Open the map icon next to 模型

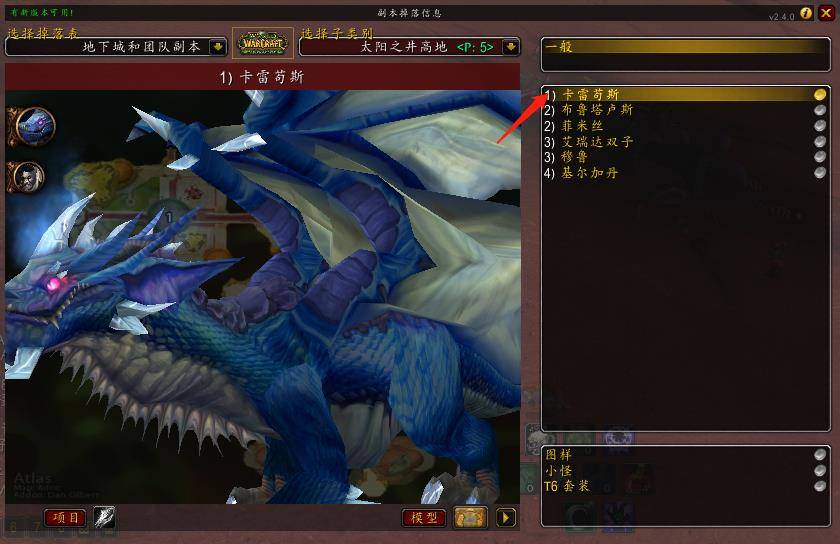[470, 518]
